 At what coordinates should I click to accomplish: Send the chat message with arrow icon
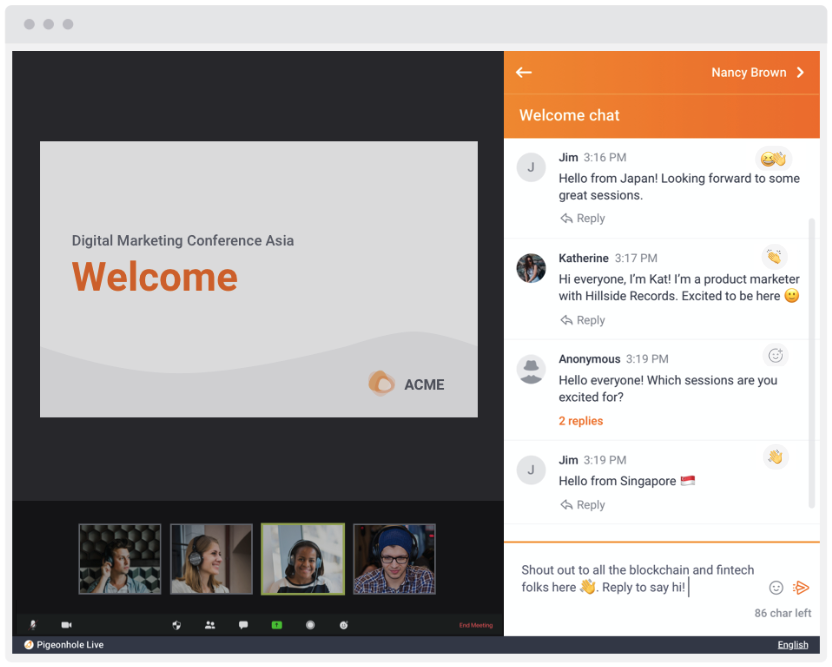[x=801, y=587]
